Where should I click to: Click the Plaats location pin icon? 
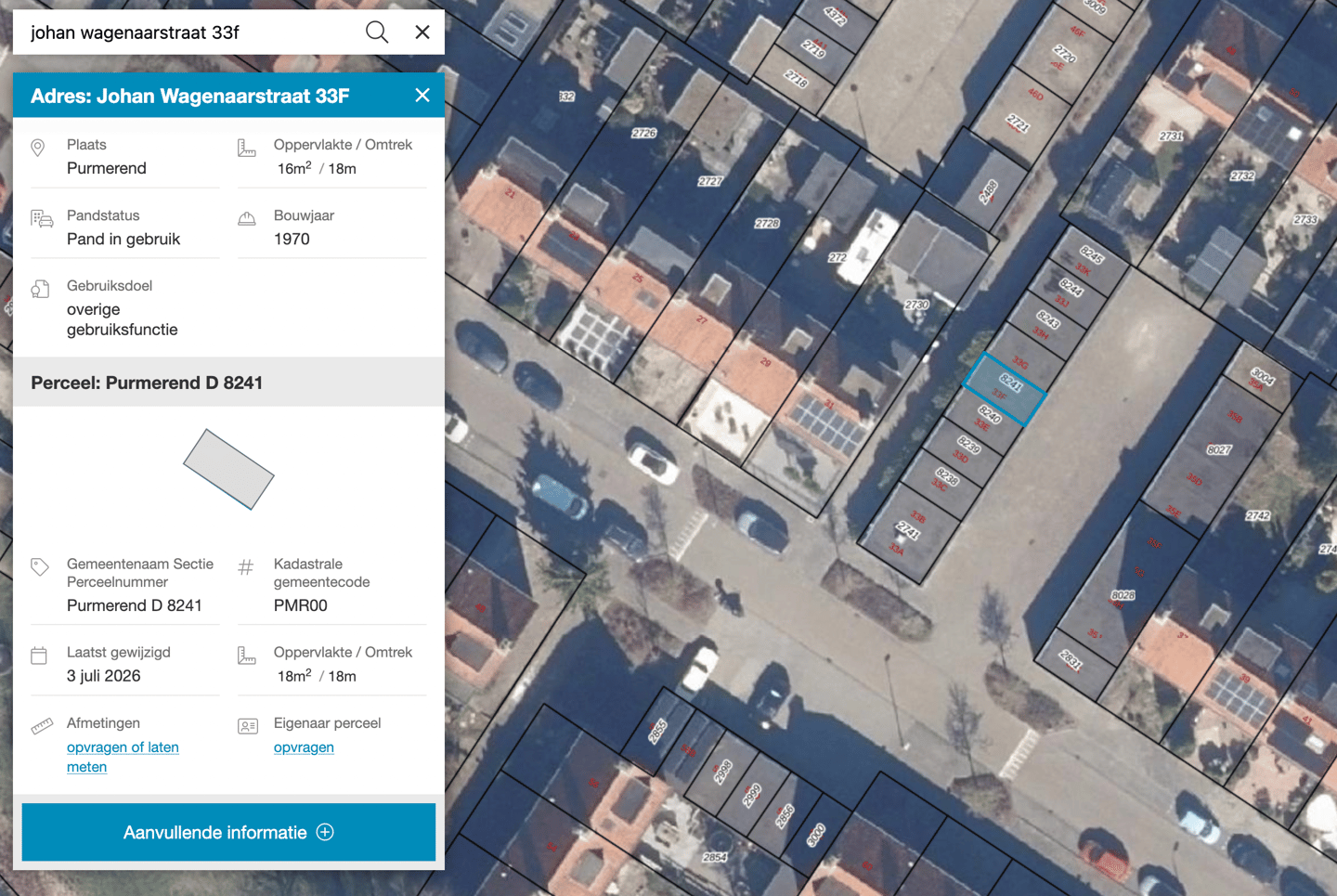click(x=38, y=149)
